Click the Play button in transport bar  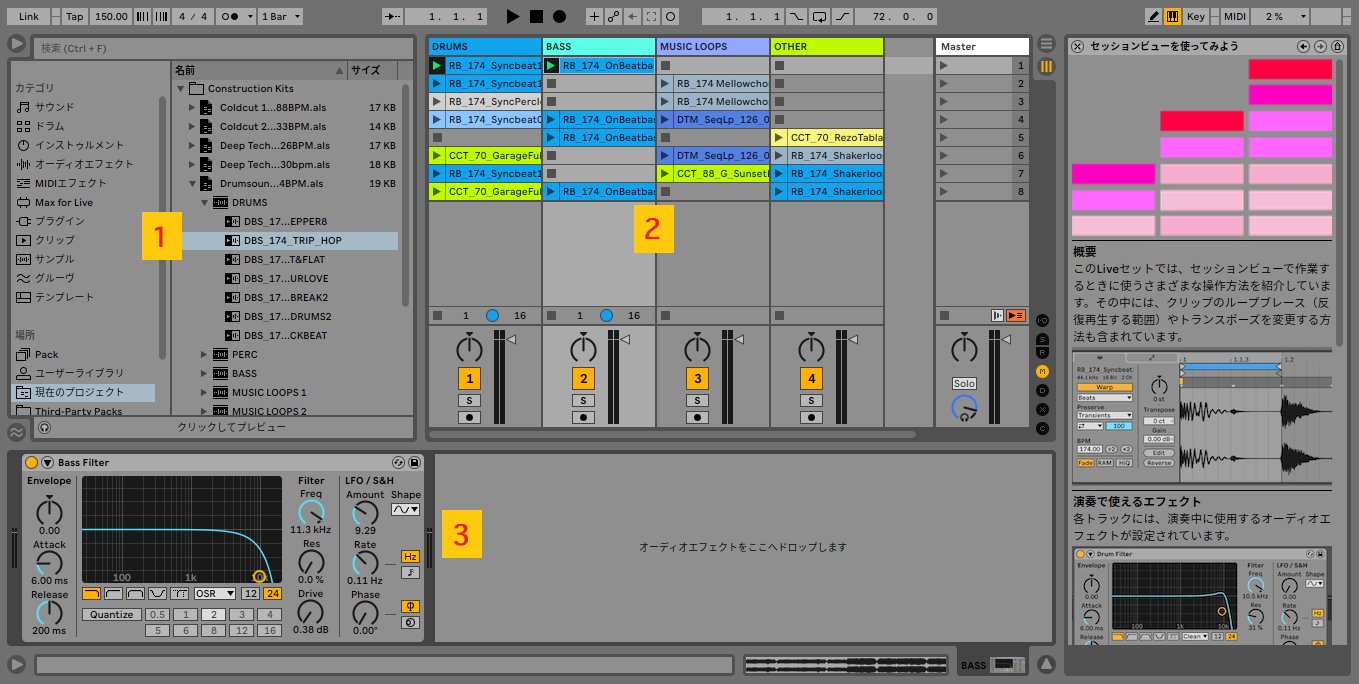coord(513,17)
